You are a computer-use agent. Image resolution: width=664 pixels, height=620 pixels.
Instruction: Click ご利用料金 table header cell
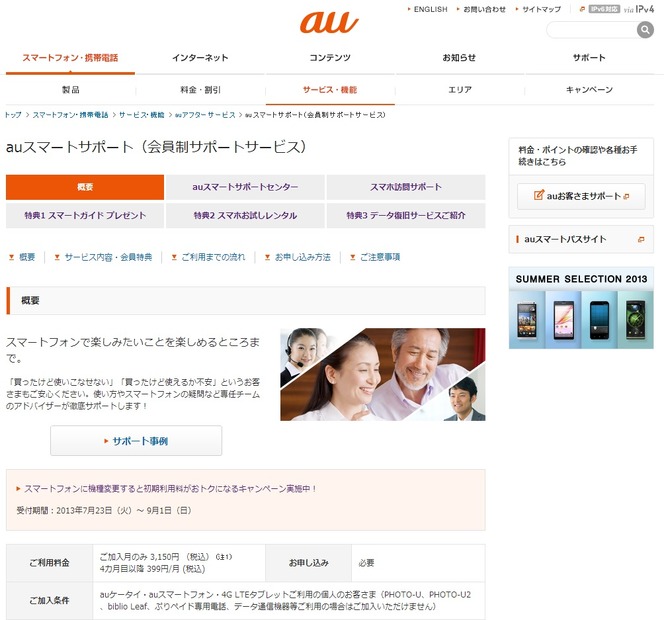(x=50, y=563)
